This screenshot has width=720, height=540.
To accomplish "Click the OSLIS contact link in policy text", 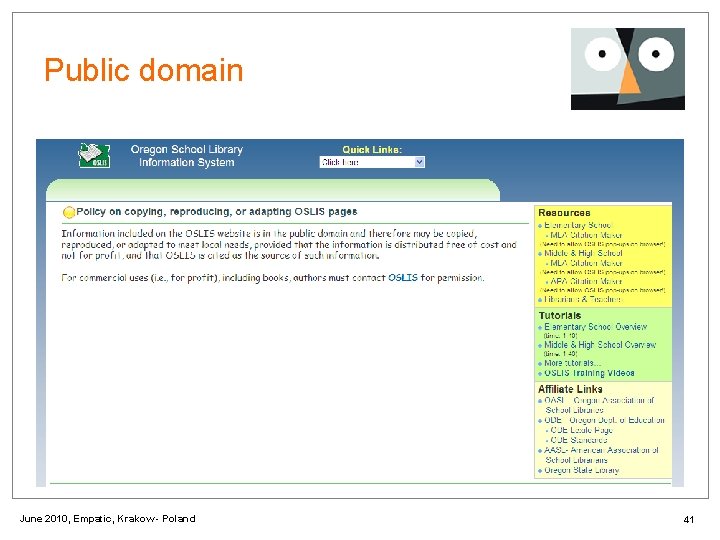I will click(403, 278).
